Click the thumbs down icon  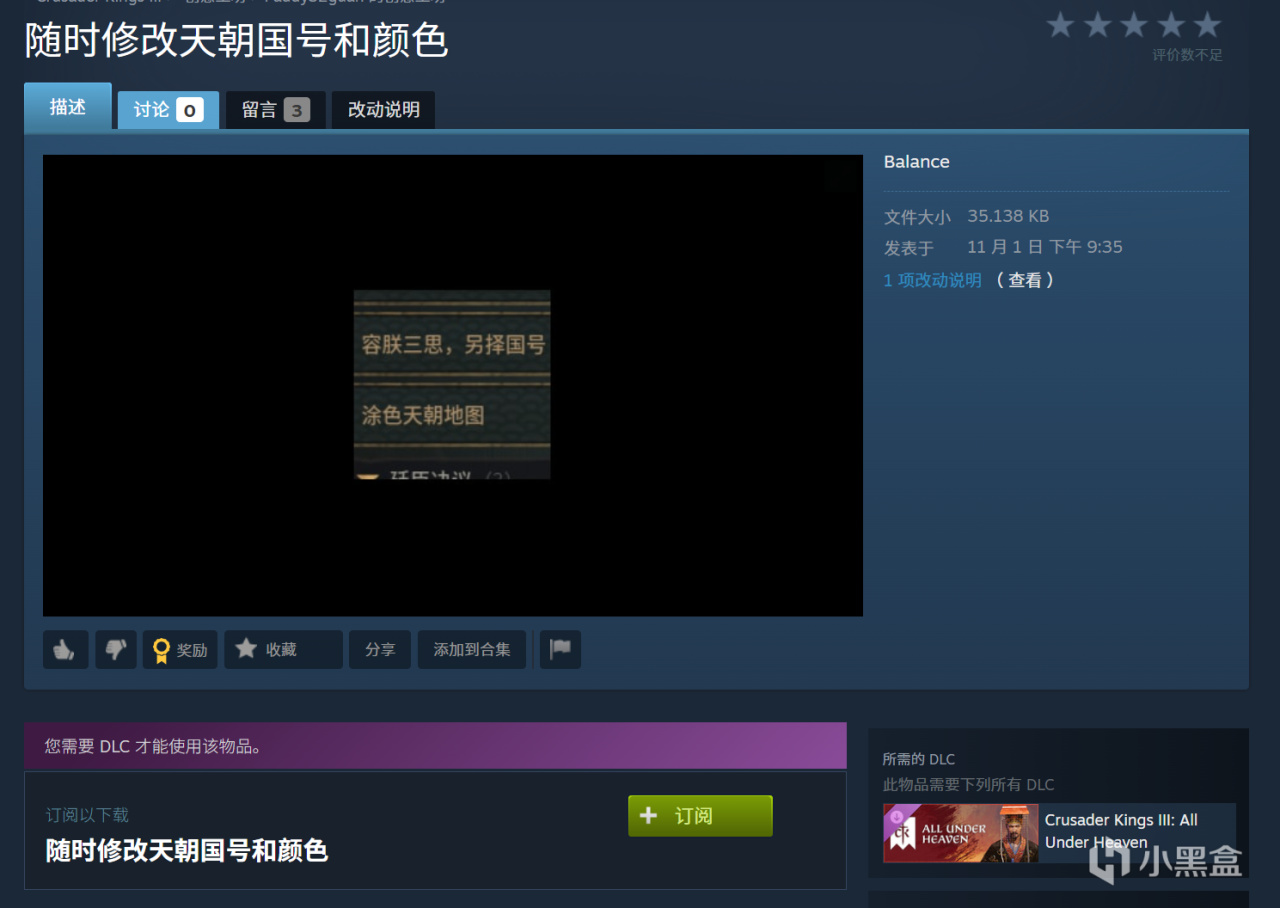(116, 650)
